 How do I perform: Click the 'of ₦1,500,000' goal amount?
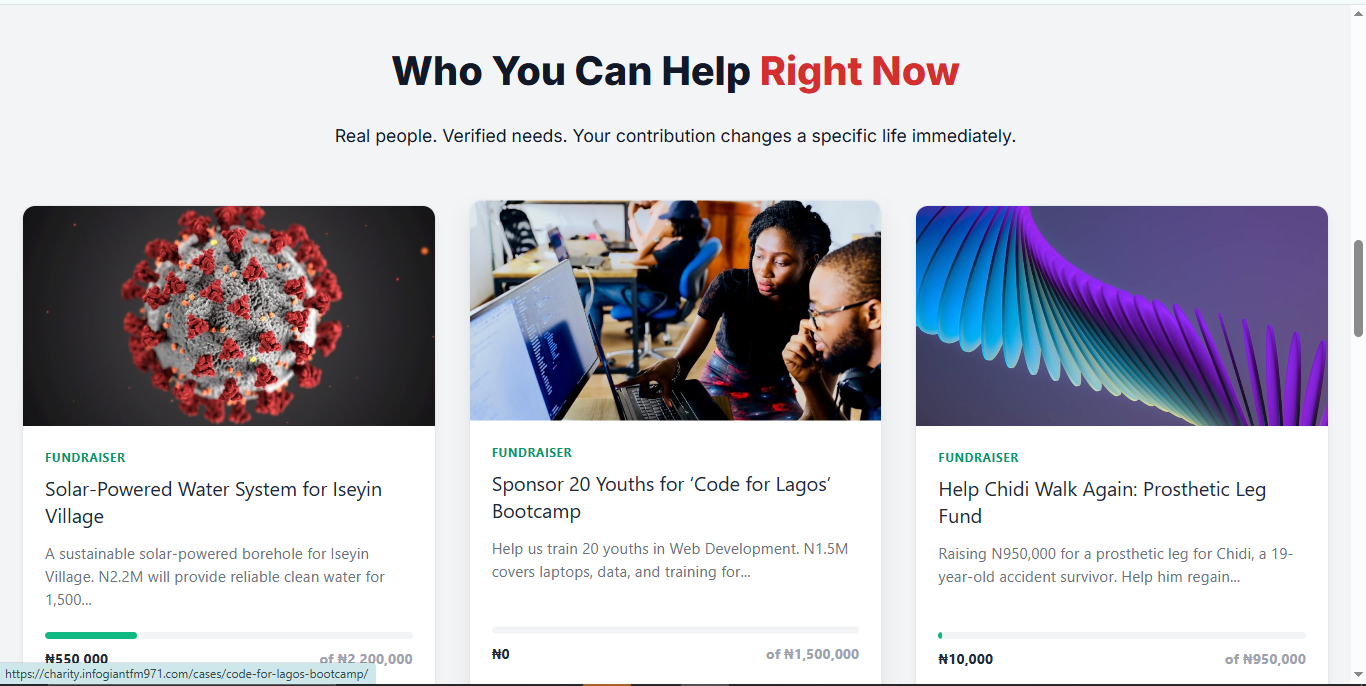click(x=812, y=654)
